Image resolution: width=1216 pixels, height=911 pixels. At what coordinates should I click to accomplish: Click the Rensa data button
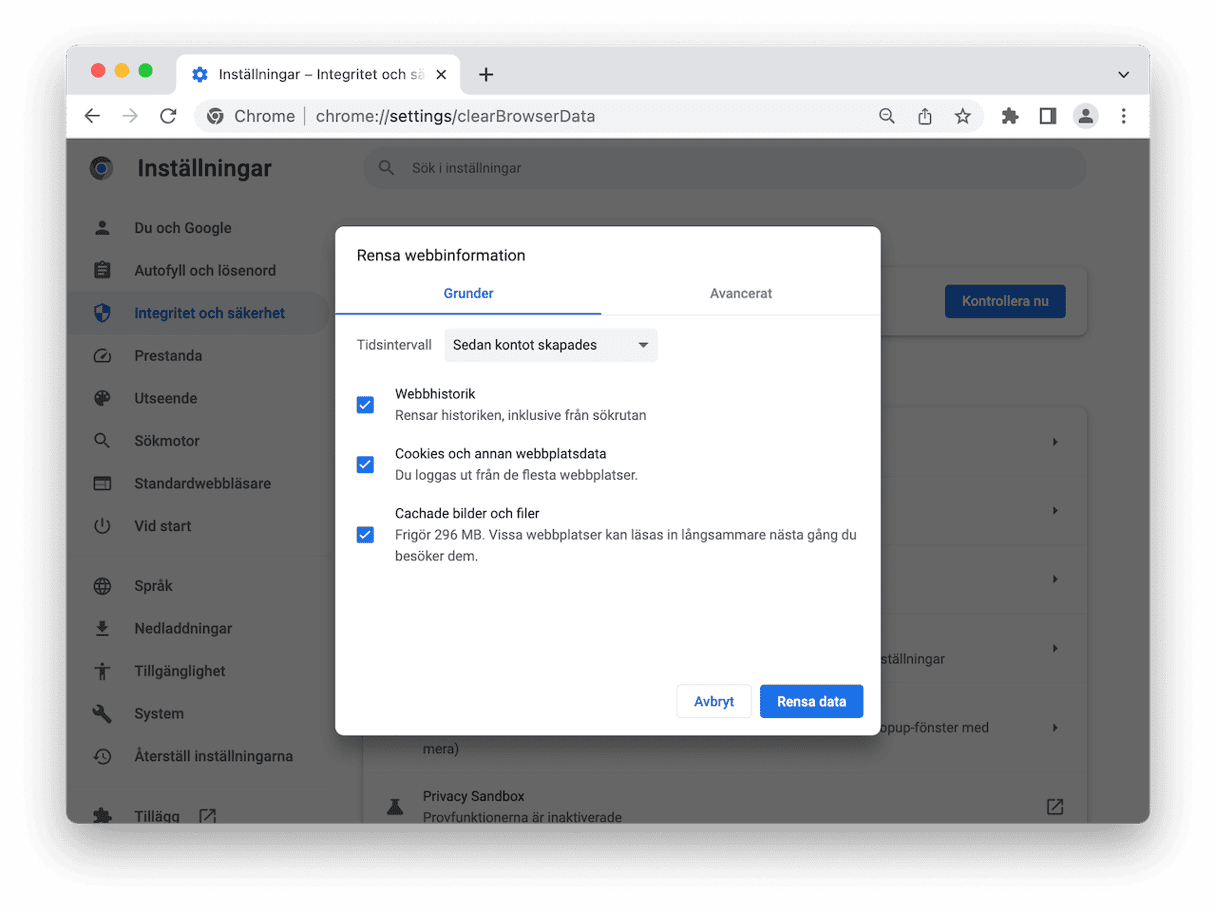[812, 702]
